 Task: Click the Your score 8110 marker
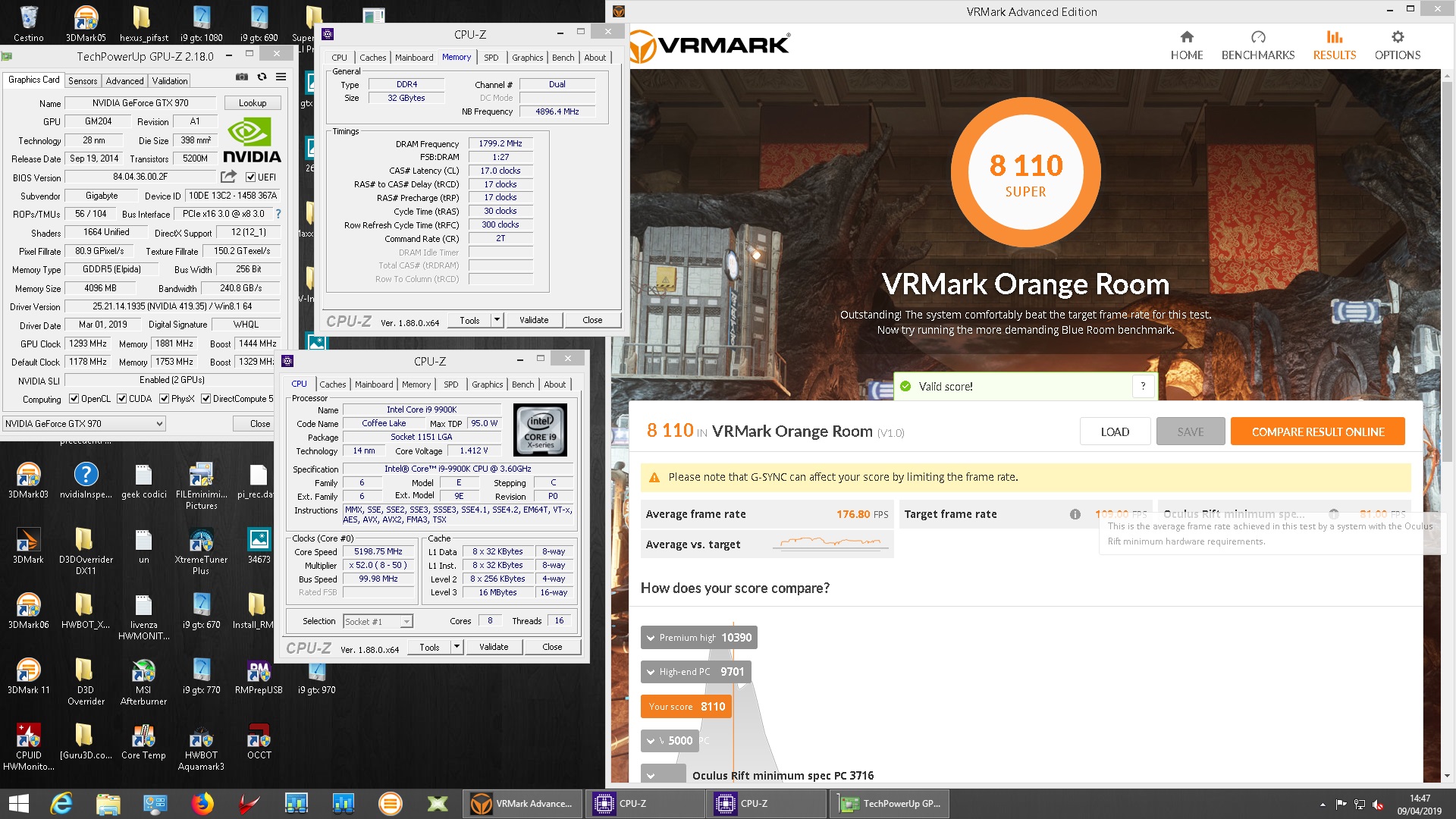(686, 706)
